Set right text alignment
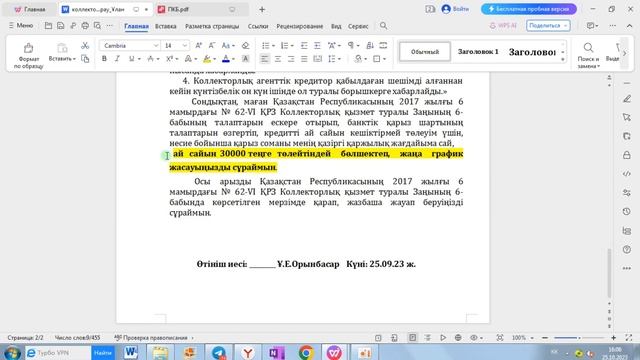This screenshot has height=360, width=640. pyautogui.click(x=291, y=59)
